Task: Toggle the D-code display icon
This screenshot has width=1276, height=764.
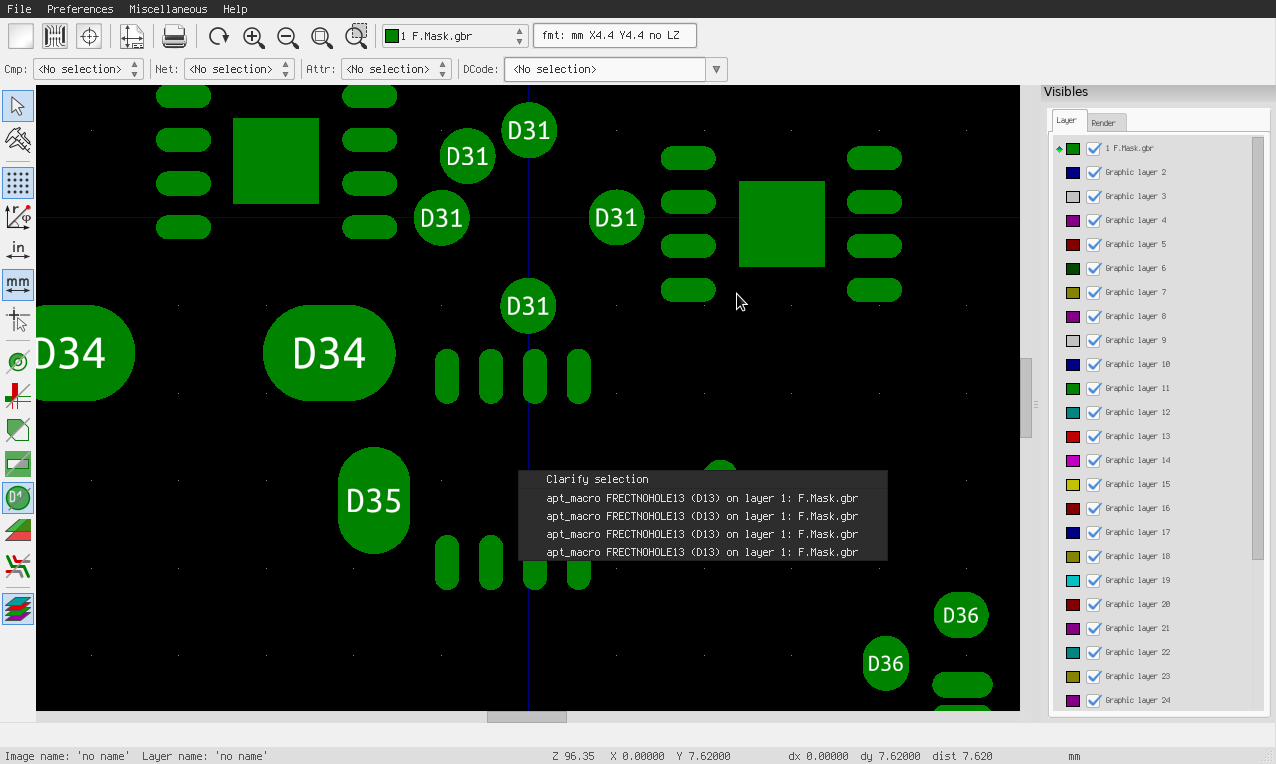Action: coord(18,497)
